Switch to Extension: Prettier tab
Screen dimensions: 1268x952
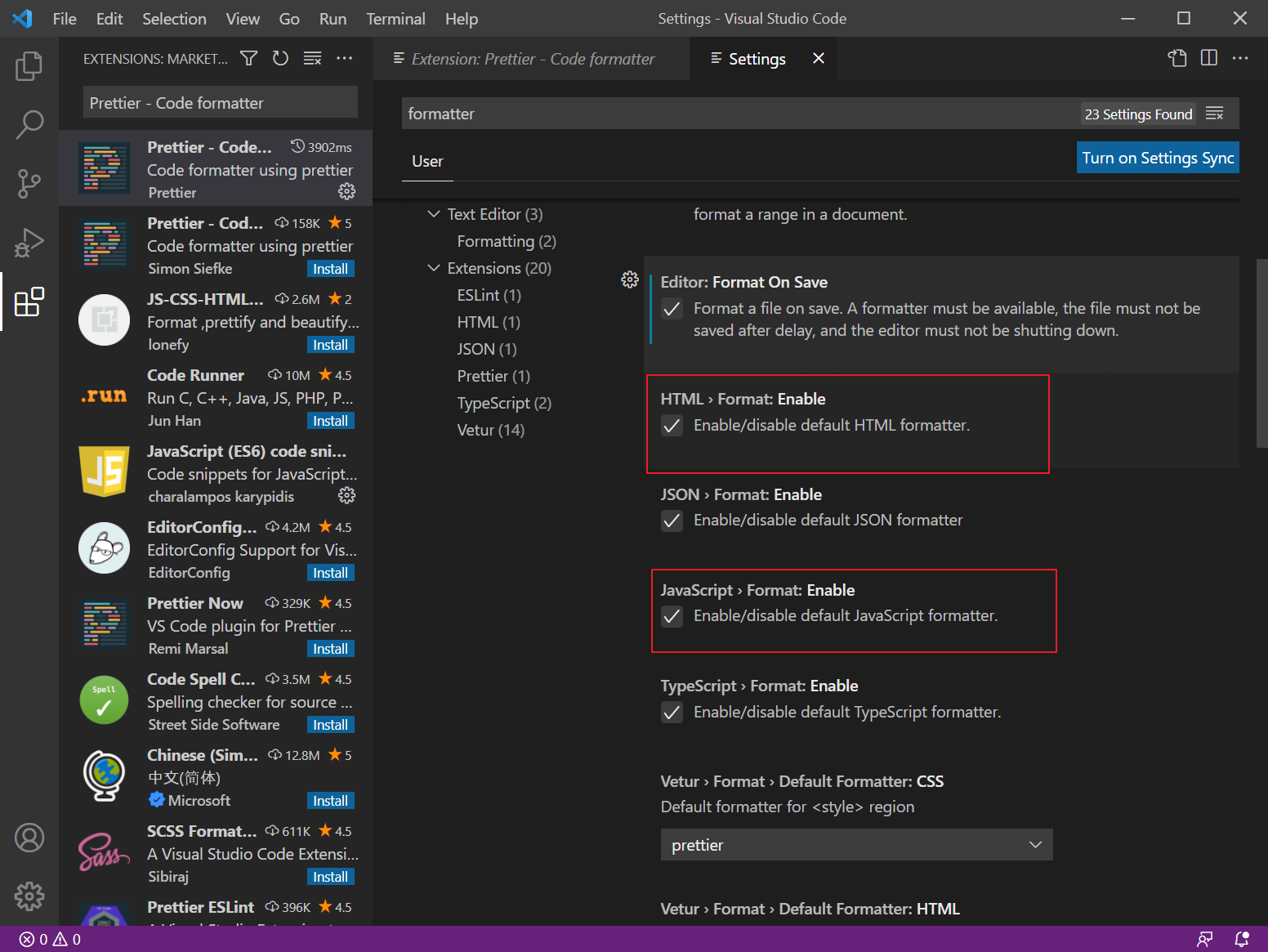(531, 59)
